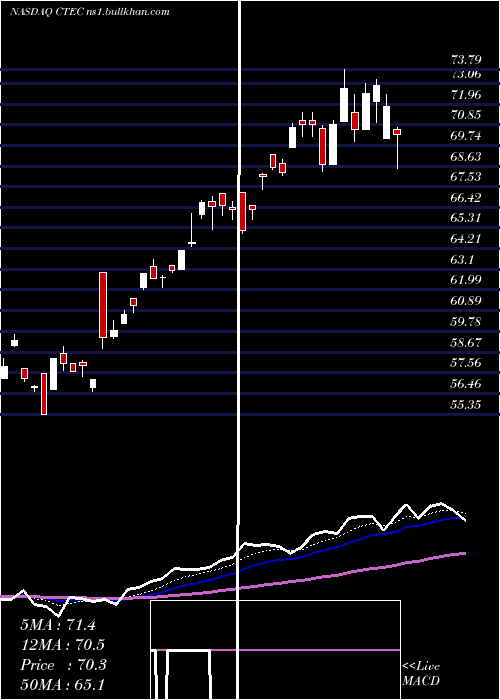Click the 69.74 price label

tap(467, 136)
